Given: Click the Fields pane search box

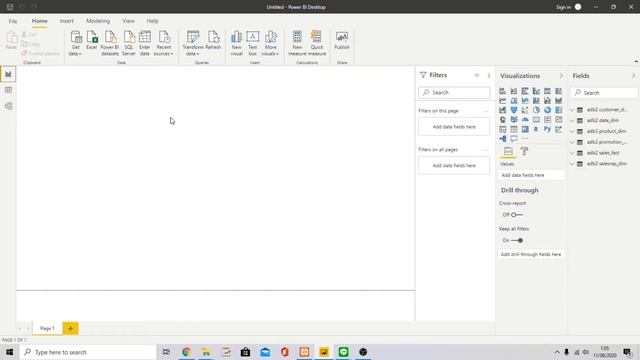Looking at the screenshot, I should (604, 93).
